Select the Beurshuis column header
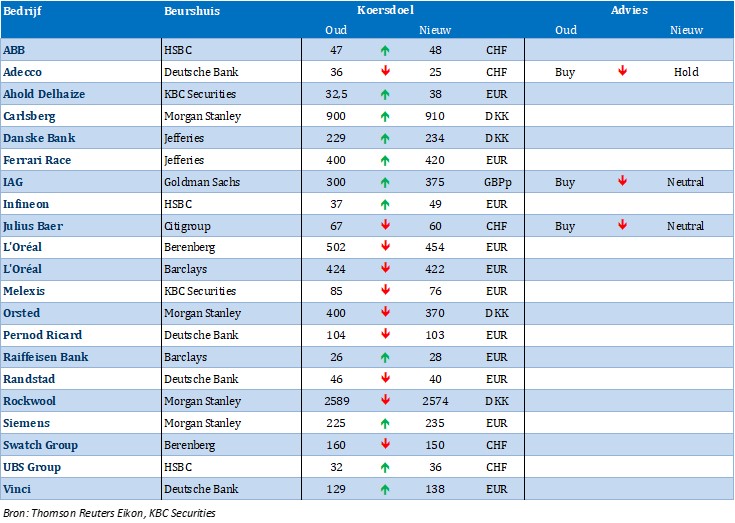735x523 pixels. (x=191, y=11)
